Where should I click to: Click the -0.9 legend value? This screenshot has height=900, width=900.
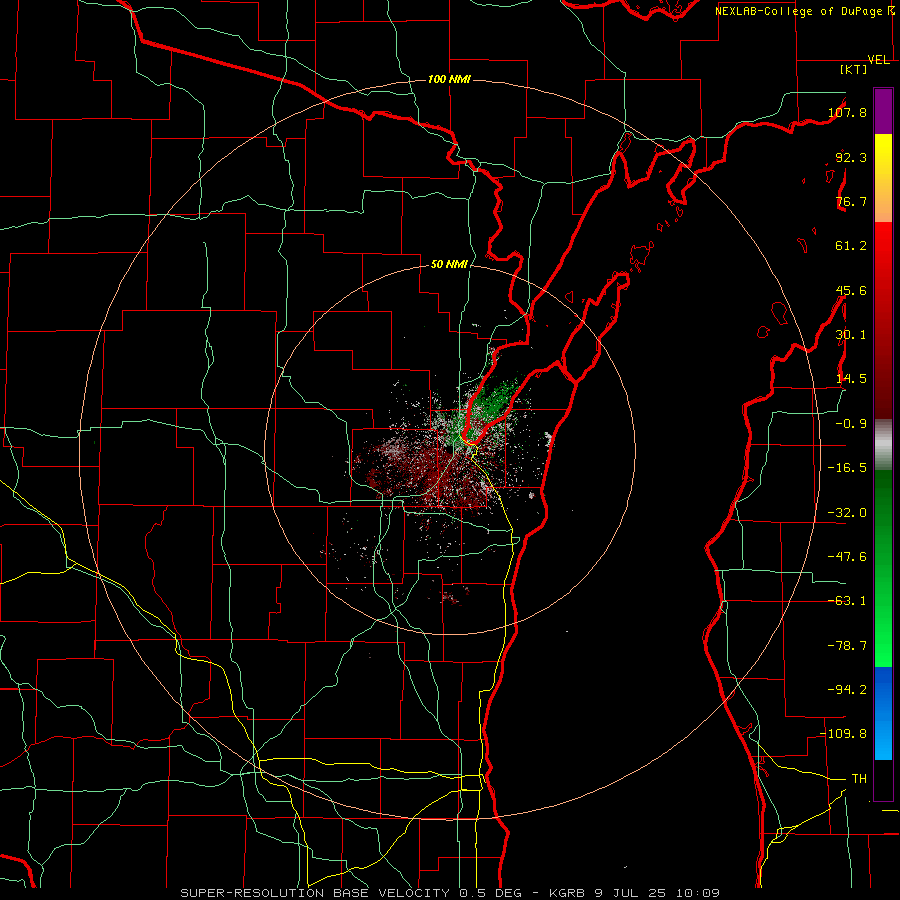tap(851, 424)
